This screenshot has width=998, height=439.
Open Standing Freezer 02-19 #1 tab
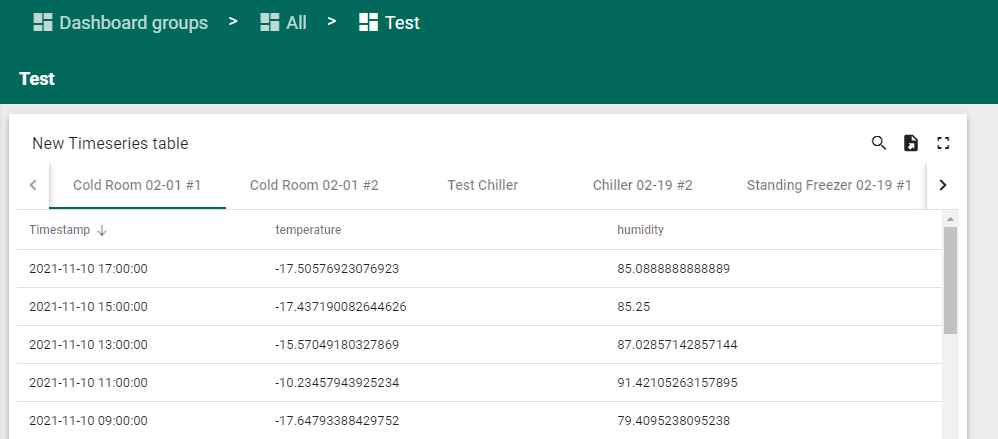pos(829,185)
